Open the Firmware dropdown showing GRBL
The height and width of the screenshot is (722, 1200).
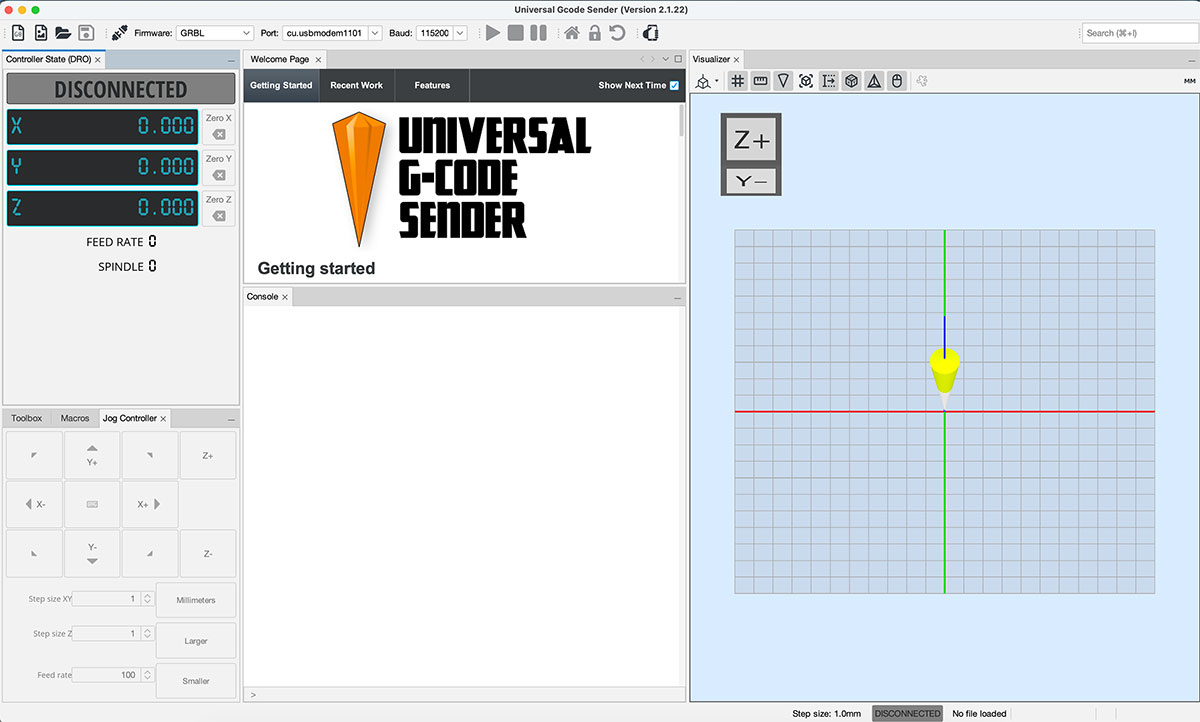[213, 32]
